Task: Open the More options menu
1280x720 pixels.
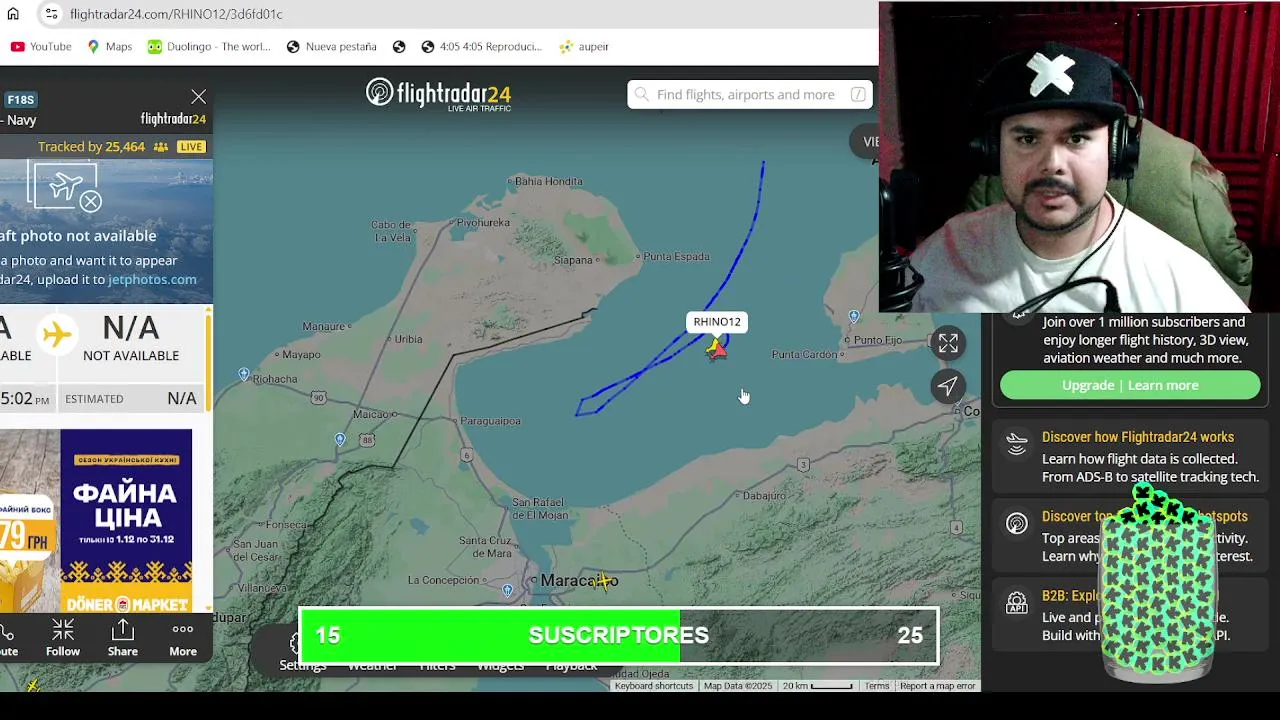Action: [183, 638]
